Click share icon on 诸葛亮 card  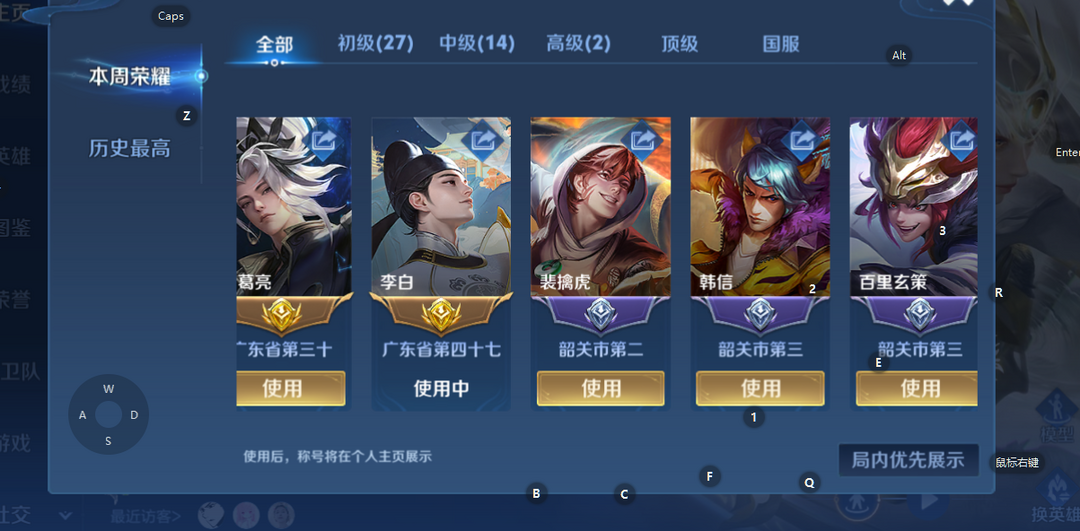coord(324,140)
